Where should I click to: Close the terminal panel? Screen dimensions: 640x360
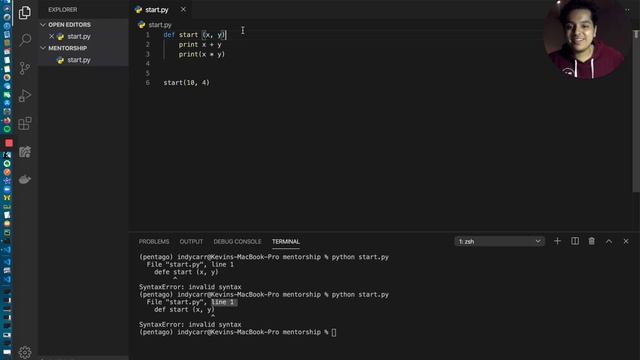point(626,241)
